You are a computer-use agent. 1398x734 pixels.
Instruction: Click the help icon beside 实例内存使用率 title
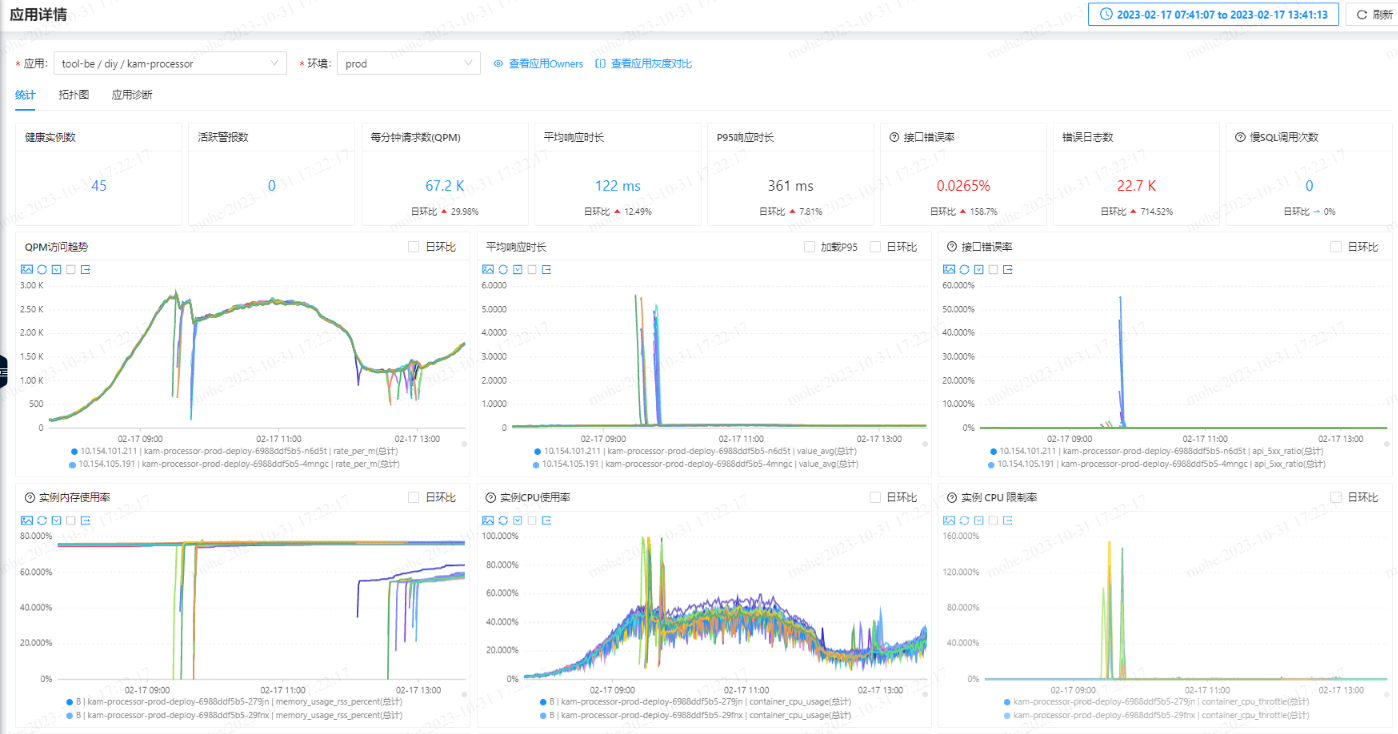tap(29, 497)
